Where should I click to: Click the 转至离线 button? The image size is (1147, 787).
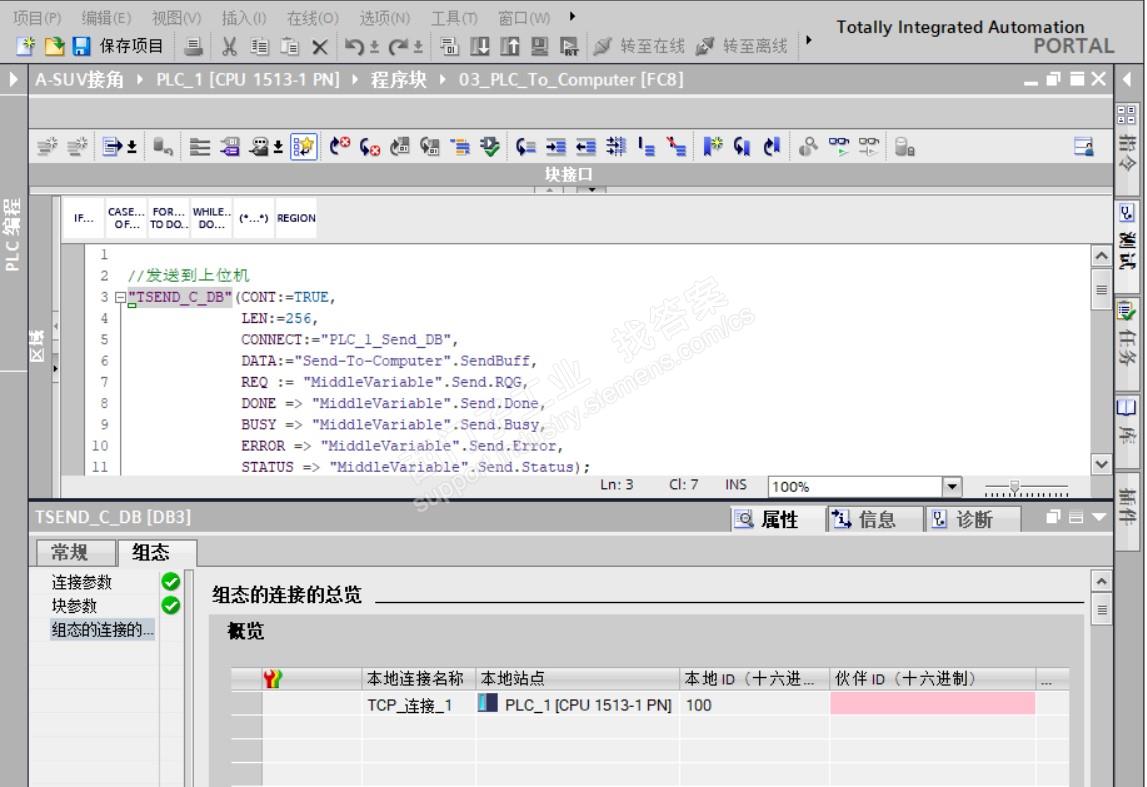[x=742, y=46]
